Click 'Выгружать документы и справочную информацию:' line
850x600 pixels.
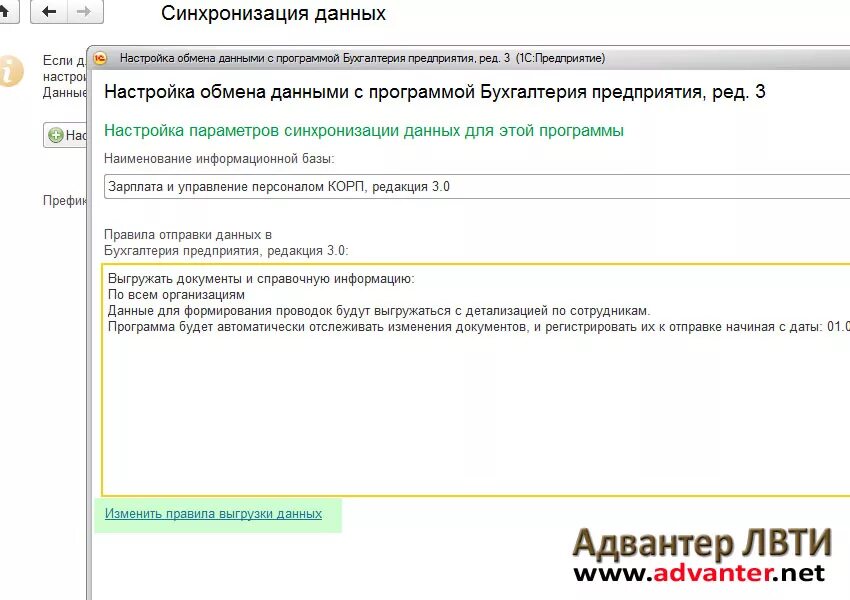click(261, 279)
